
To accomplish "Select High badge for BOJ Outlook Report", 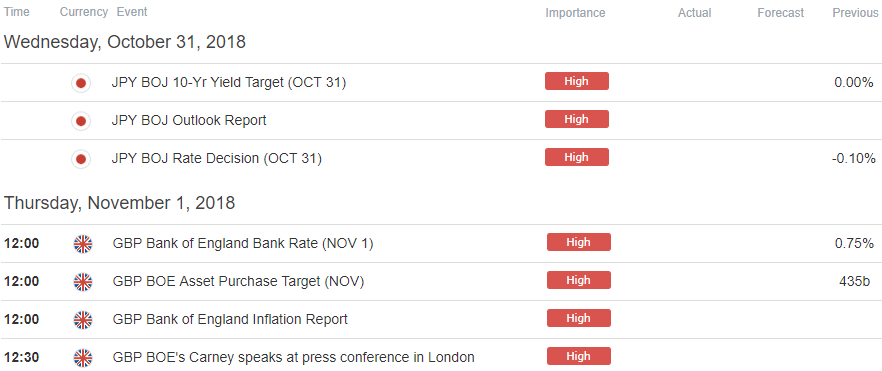I will (577, 119).
